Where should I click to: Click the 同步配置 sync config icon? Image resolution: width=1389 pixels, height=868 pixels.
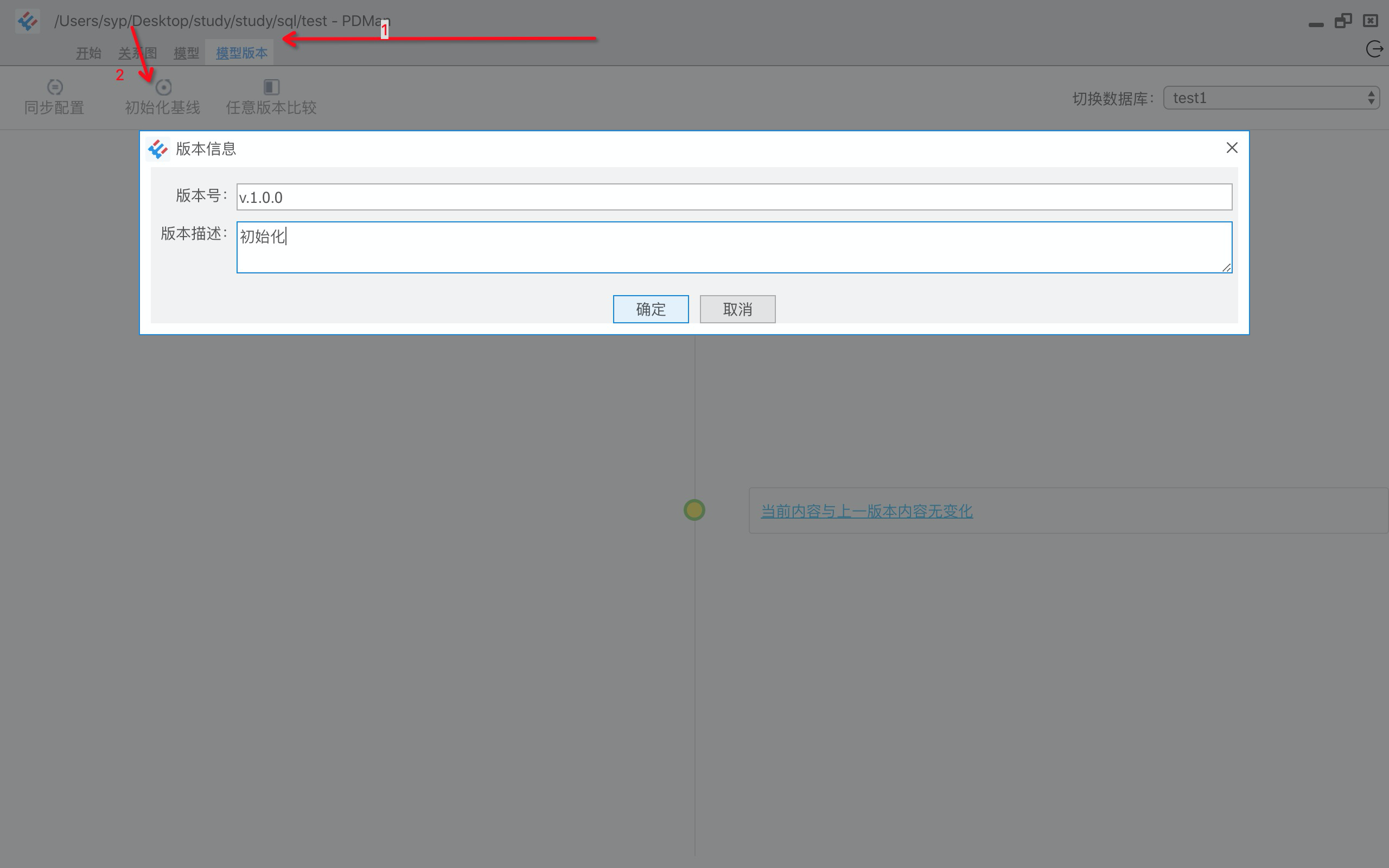(x=54, y=87)
